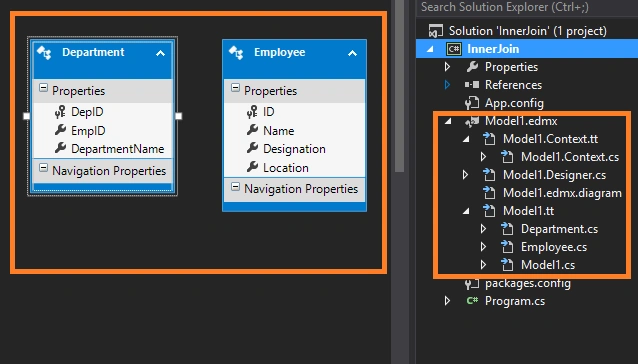Select the EmpID property row
This screenshot has height=364, width=638.
pyautogui.click(x=103, y=131)
